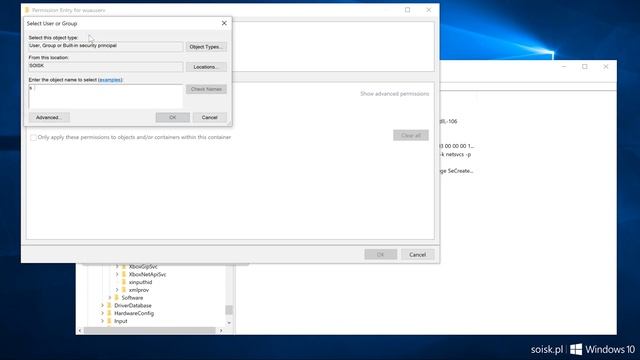Minimize the Registry Editor window
This screenshot has height=360, width=640.
[564, 67]
